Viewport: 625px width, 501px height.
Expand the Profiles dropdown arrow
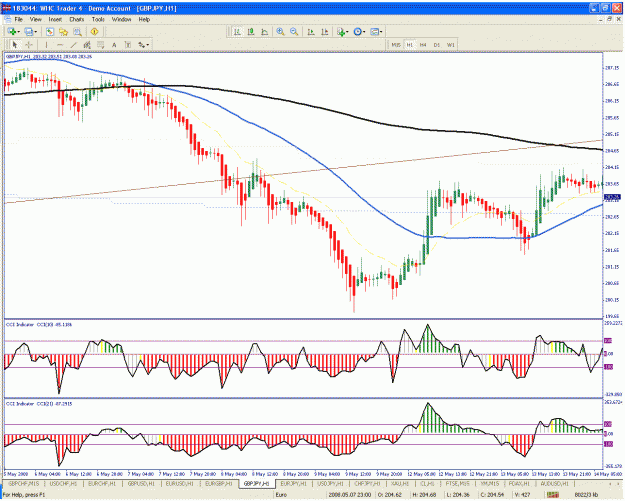(x=35, y=32)
